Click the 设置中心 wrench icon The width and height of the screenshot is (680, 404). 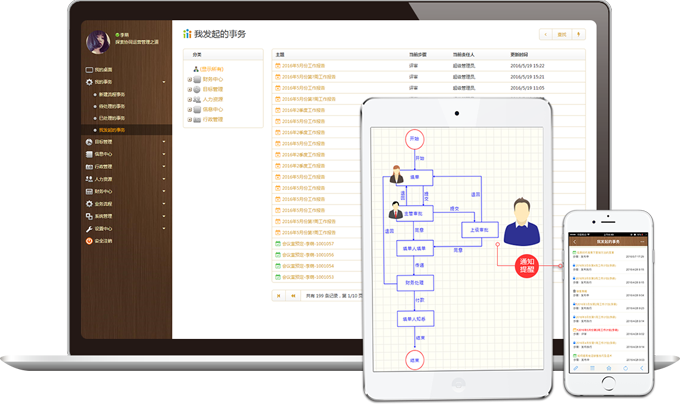[x=89, y=228]
